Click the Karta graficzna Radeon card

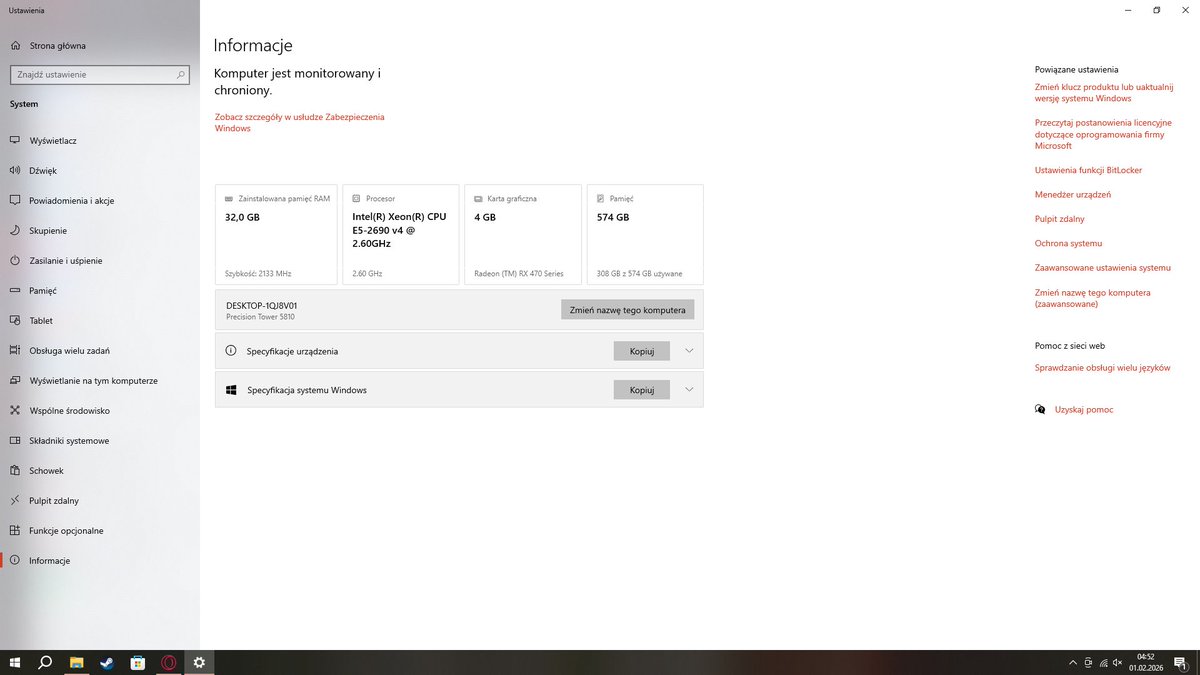(523, 234)
